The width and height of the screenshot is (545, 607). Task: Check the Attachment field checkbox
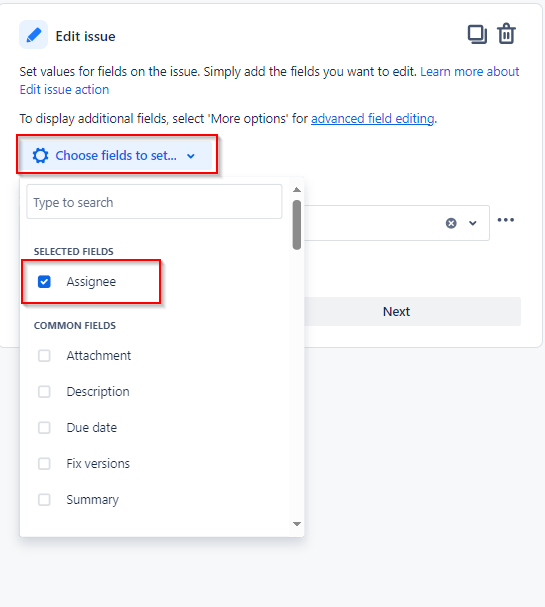(44, 355)
